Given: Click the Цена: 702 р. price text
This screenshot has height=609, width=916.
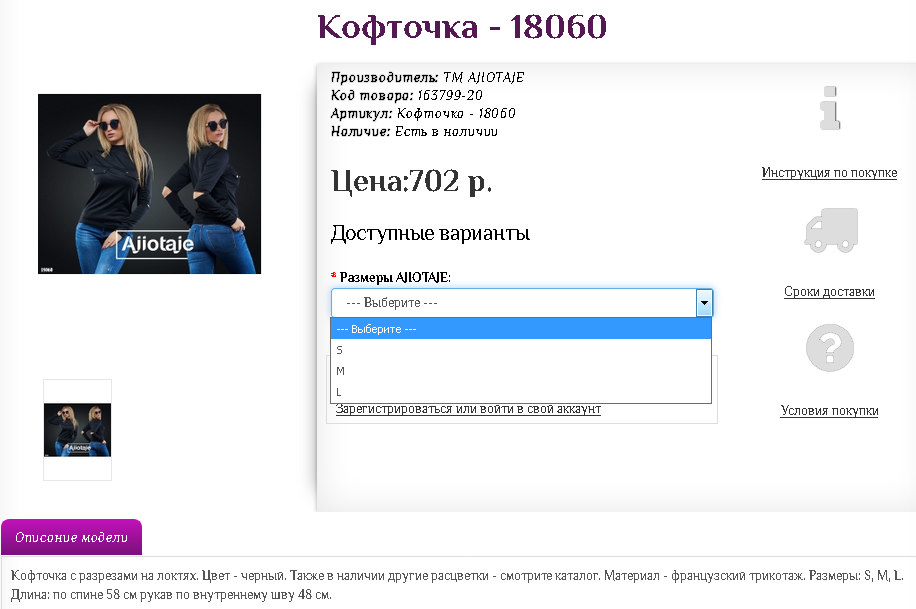Looking at the screenshot, I should [411, 182].
